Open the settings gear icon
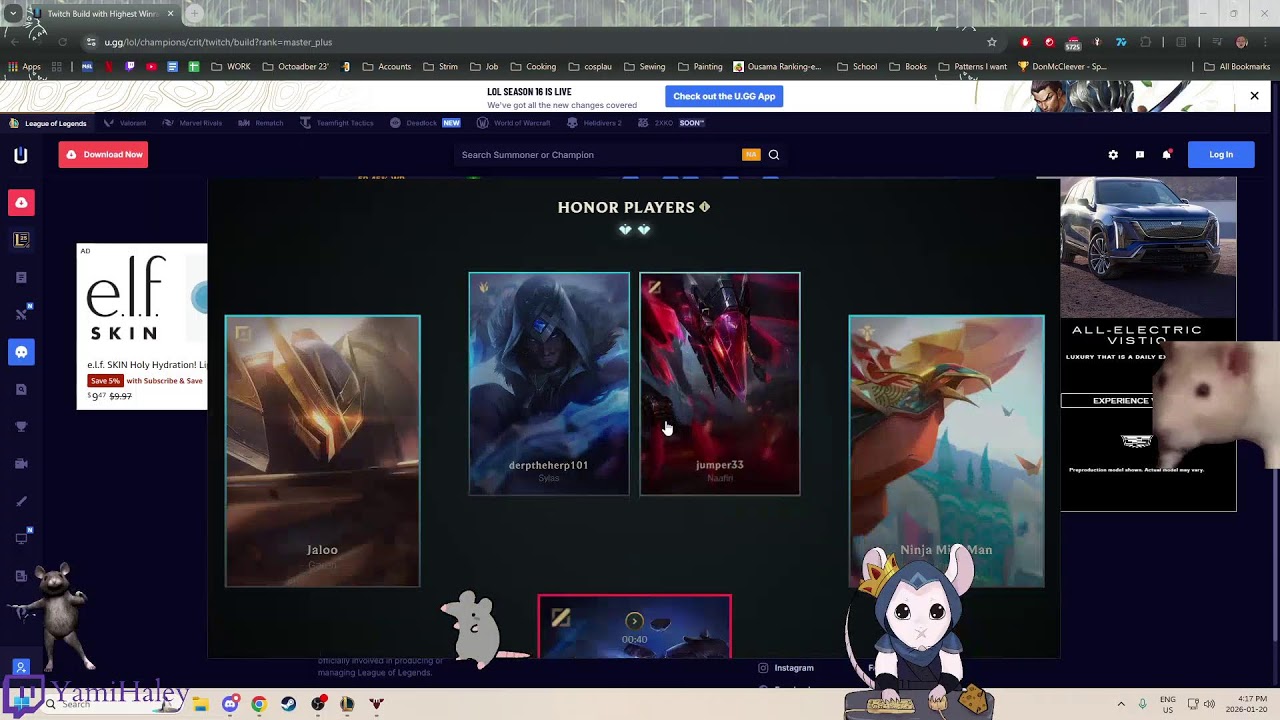The width and height of the screenshot is (1280, 720). pos(1113,155)
